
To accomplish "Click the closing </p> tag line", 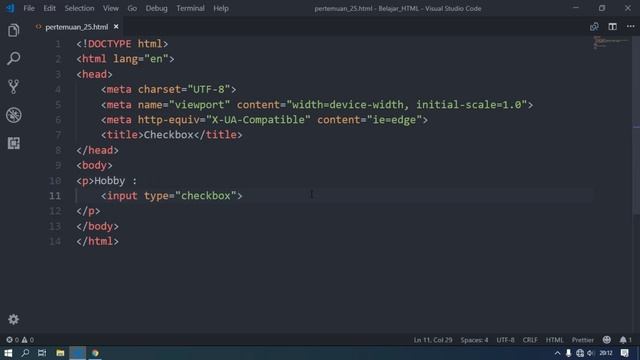I will pyautogui.click(x=88, y=211).
